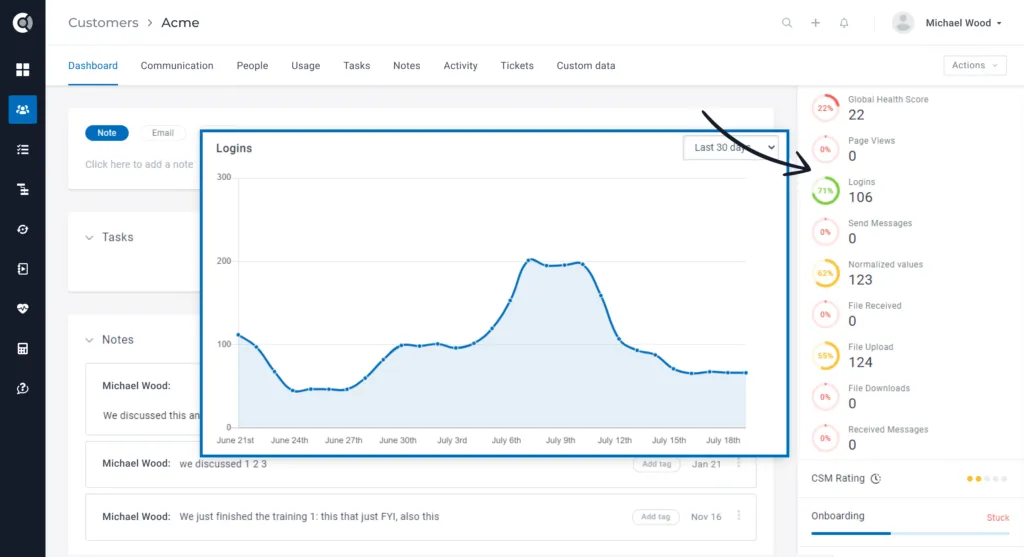Screen dimensions: 1024x557
Task: Select the customers people icon in sidebar
Action: point(22,109)
